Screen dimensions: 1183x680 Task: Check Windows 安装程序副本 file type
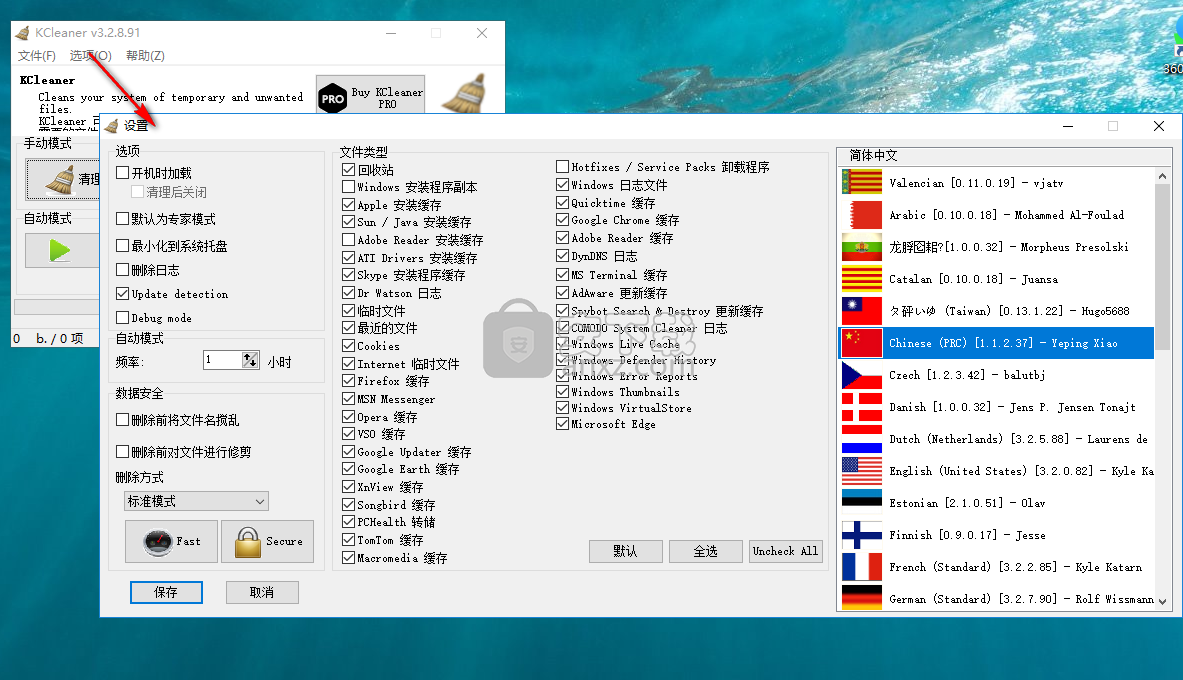[x=349, y=186]
